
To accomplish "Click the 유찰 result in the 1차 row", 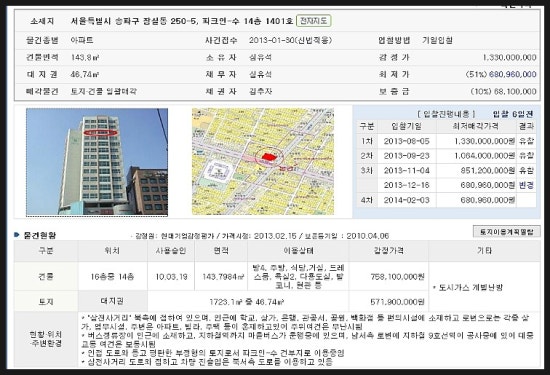I will [526, 141].
